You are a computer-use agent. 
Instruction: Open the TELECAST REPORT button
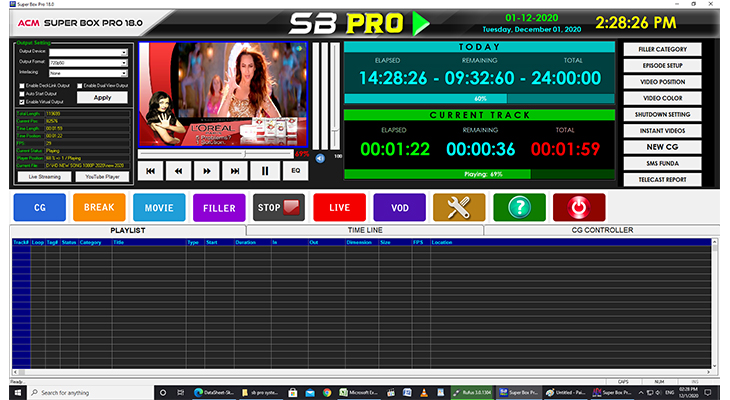pyautogui.click(x=662, y=179)
